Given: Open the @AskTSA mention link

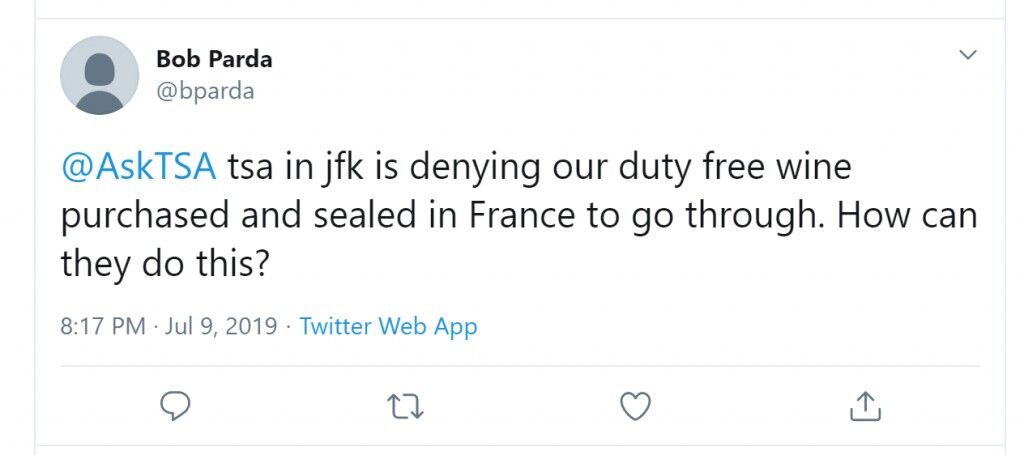Looking at the screenshot, I should point(138,166).
